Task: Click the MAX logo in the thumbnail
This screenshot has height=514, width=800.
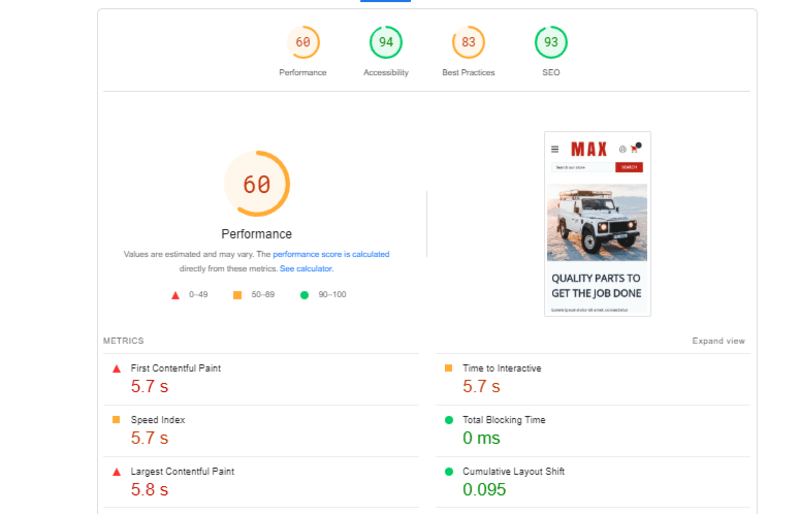Action: pyautogui.click(x=589, y=149)
